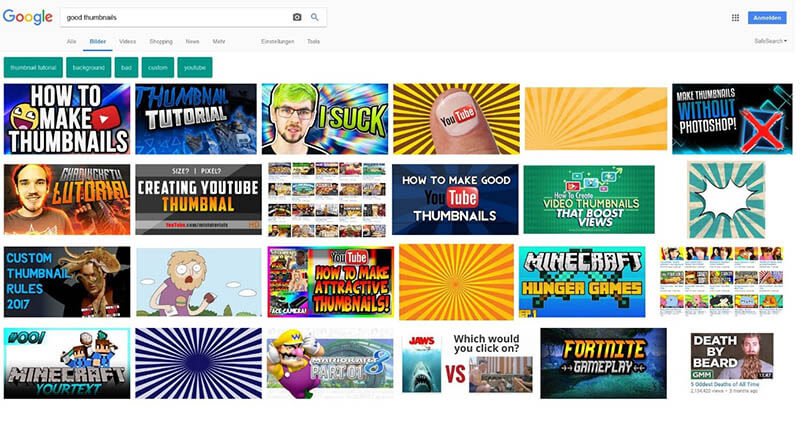800x422 pixels.
Task: Click into the search field with 'good thumbnails'
Action: (x=170, y=17)
